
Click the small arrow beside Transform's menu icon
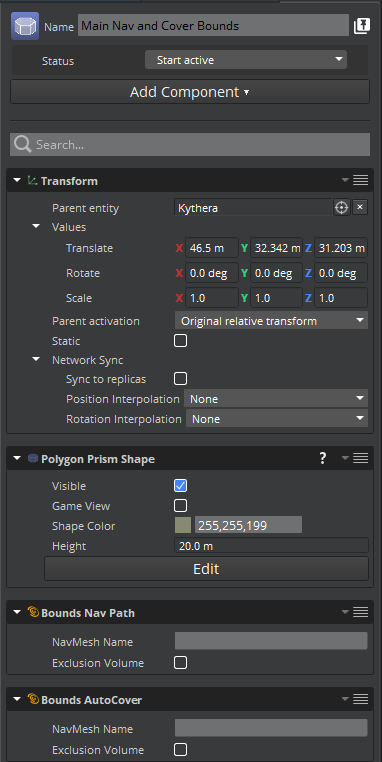coord(345,181)
